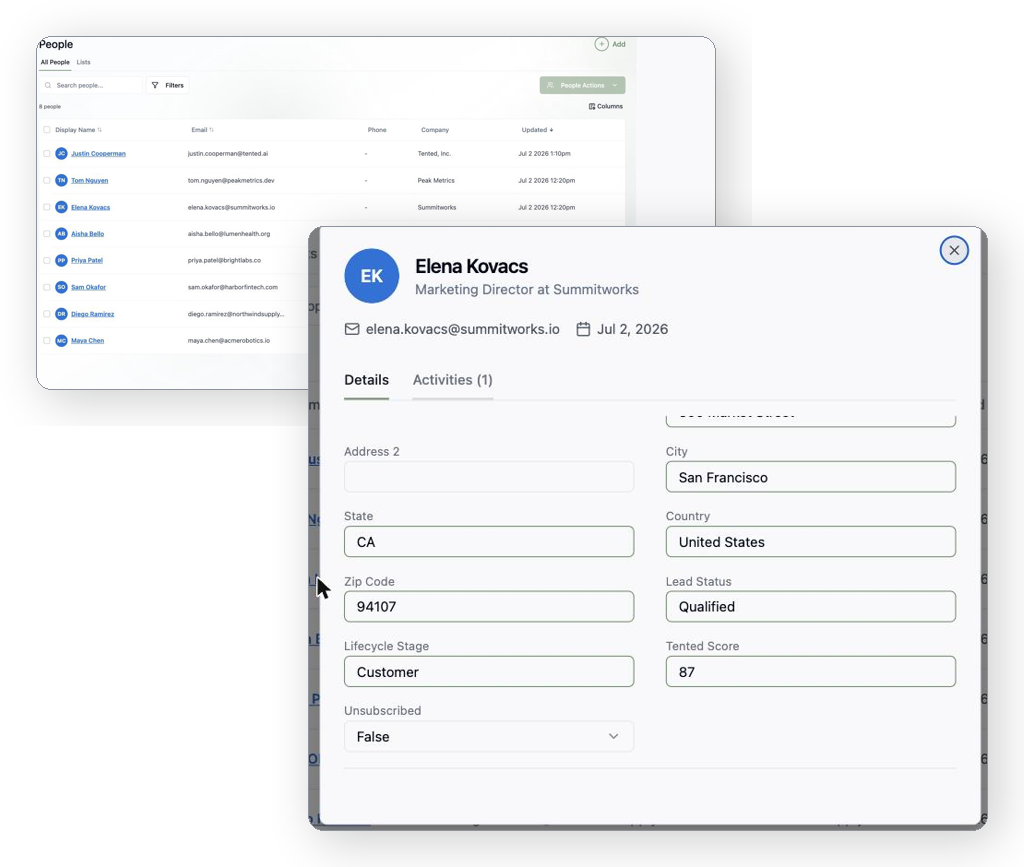Click the EK avatar in the Elena Kovacs row
Viewport: 1024px width, 867px height.
61,207
